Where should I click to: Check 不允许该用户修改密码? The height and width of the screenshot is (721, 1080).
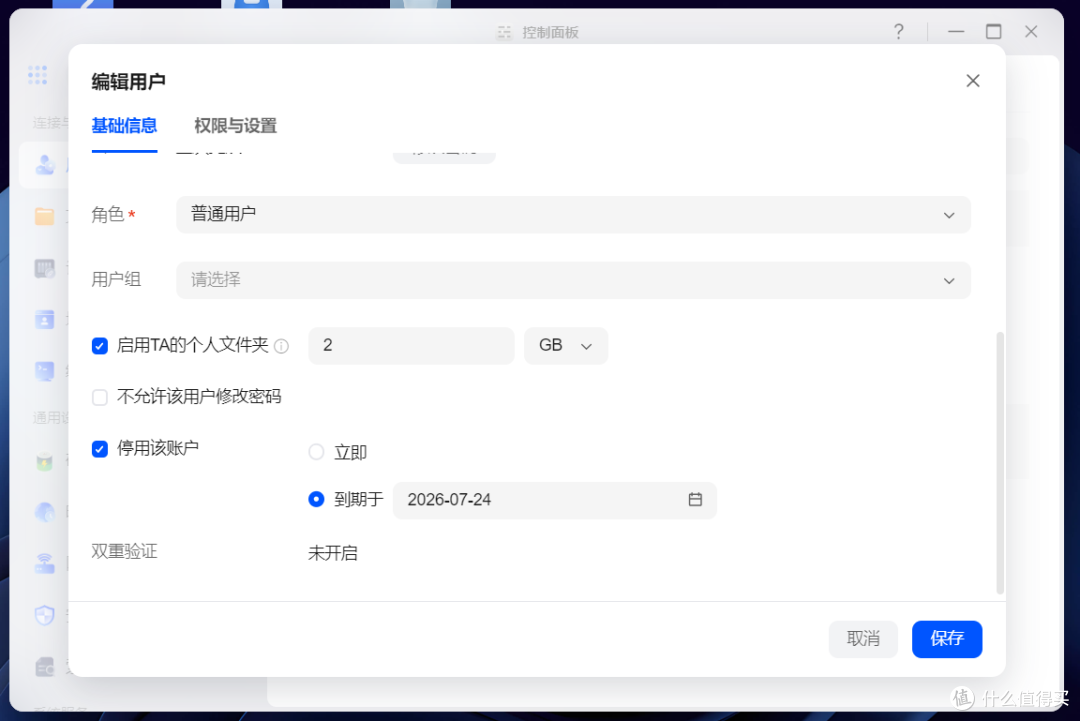(x=100, y=397)
